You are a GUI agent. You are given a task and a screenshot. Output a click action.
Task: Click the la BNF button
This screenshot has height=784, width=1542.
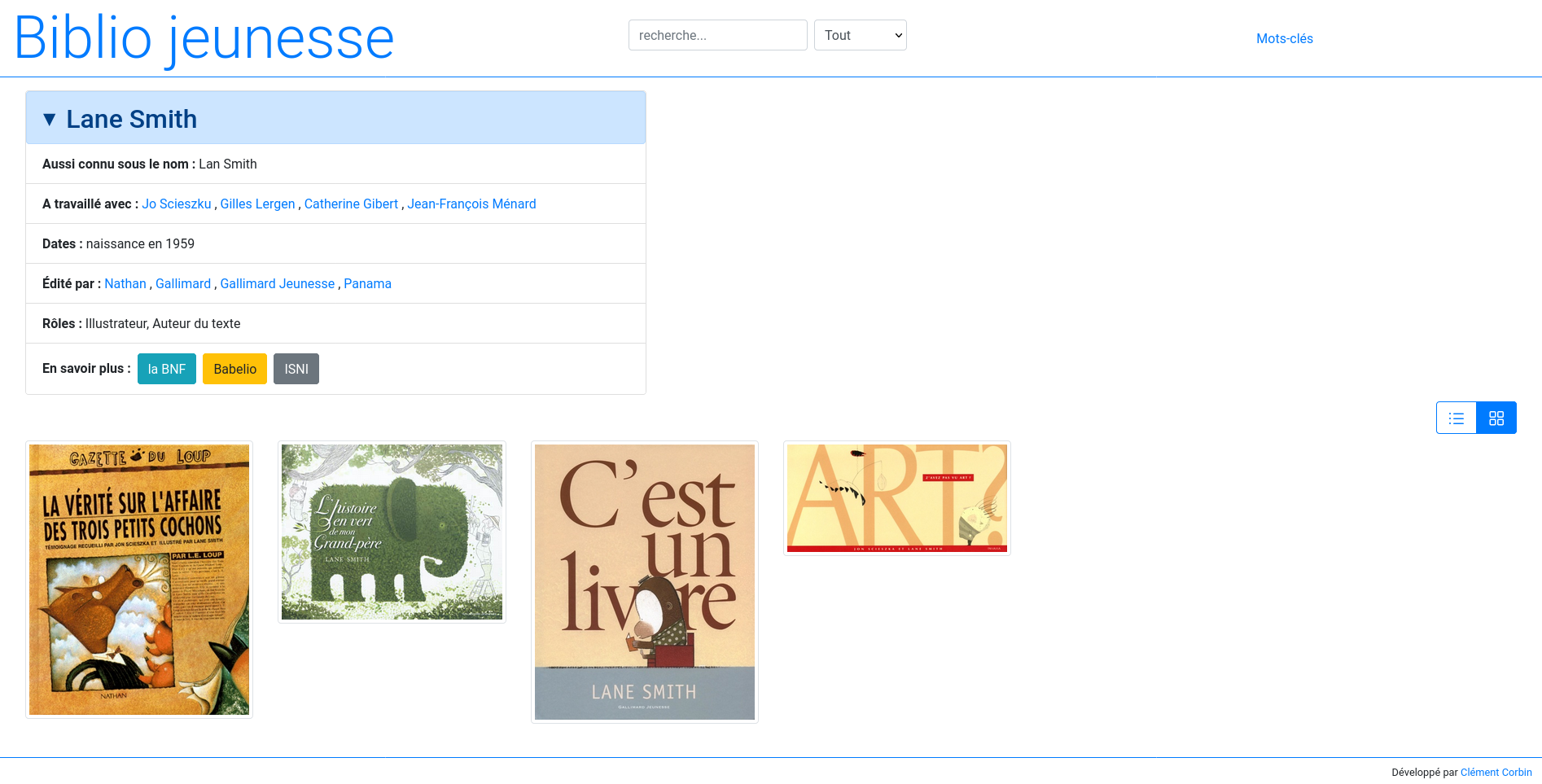[167, 369]
